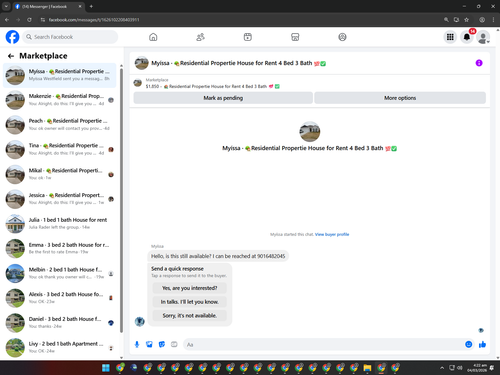
Task: Click the large listing photo in chat center
Action: tap(310, 132)
